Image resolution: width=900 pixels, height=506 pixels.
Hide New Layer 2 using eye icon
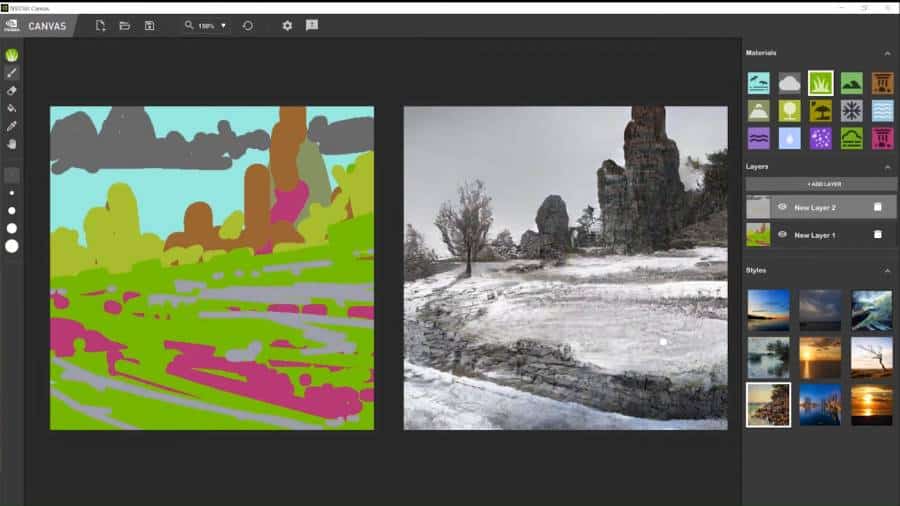(782, 207)
